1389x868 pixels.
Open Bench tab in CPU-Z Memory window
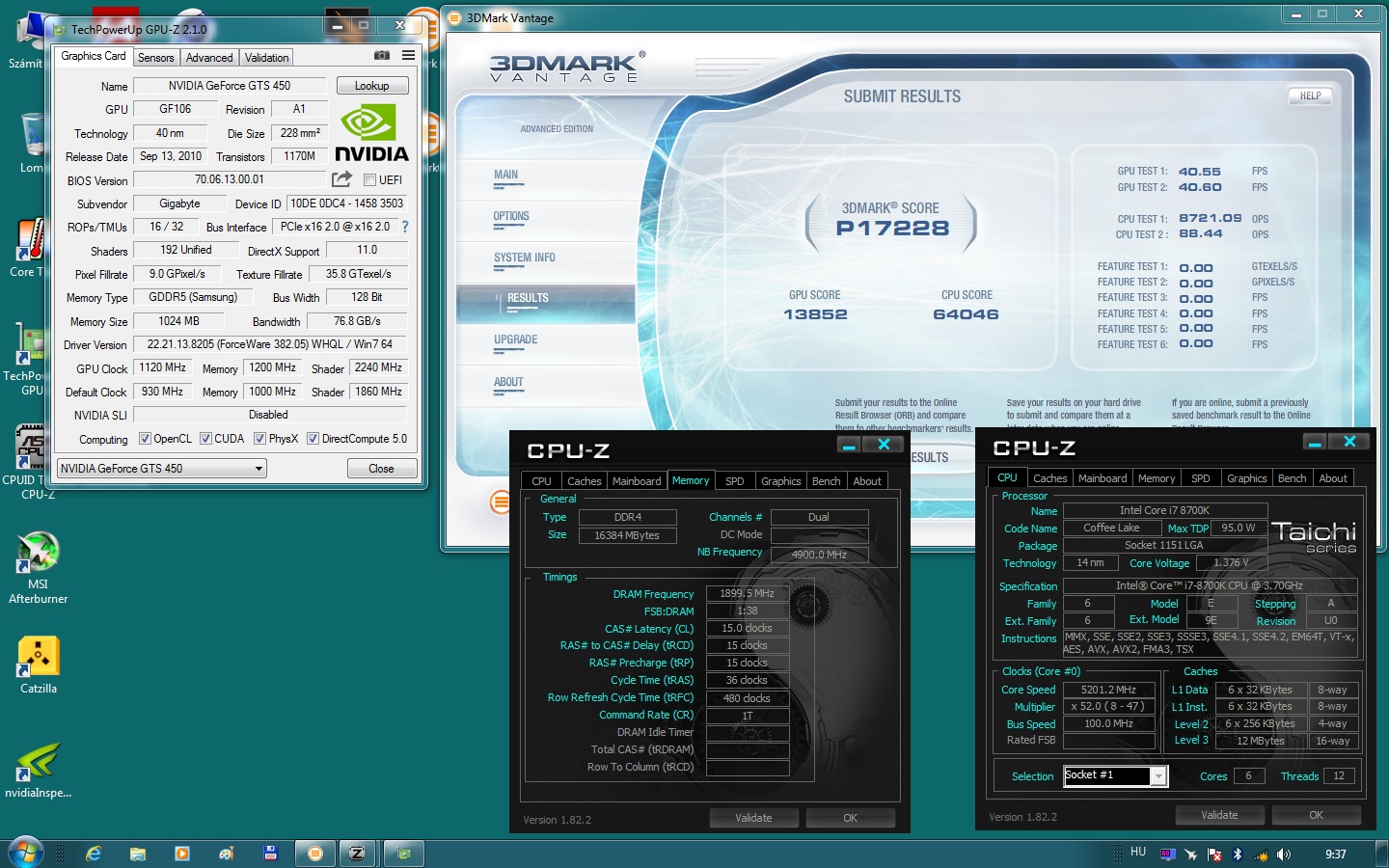coord(826,481)
